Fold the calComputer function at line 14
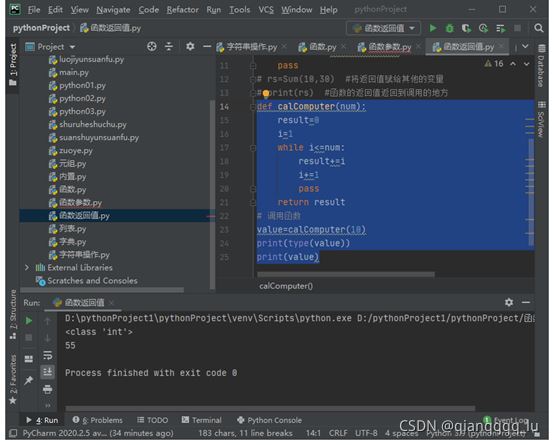 tap(253, 107)
